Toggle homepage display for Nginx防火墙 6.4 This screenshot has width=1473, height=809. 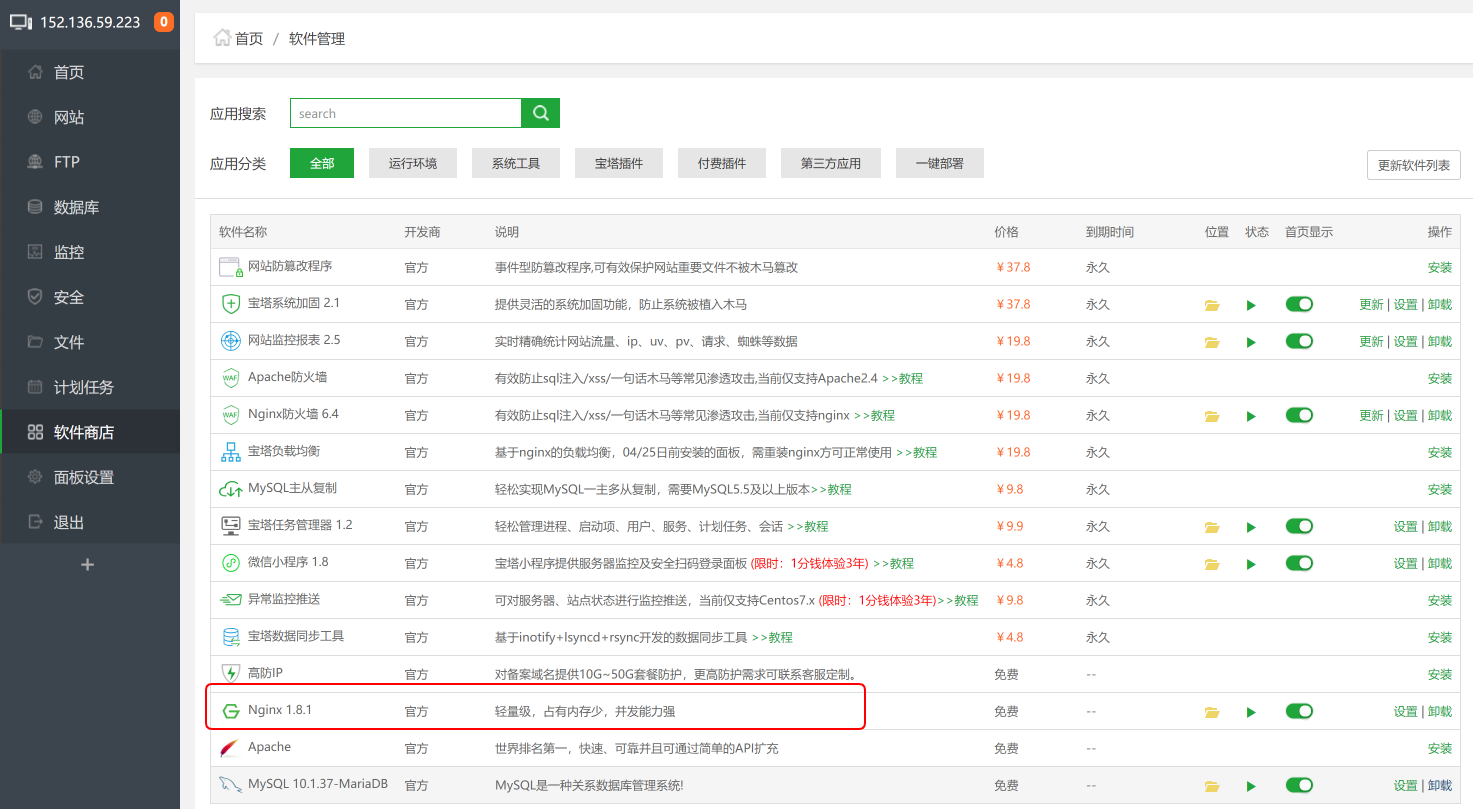[1299, 415]
